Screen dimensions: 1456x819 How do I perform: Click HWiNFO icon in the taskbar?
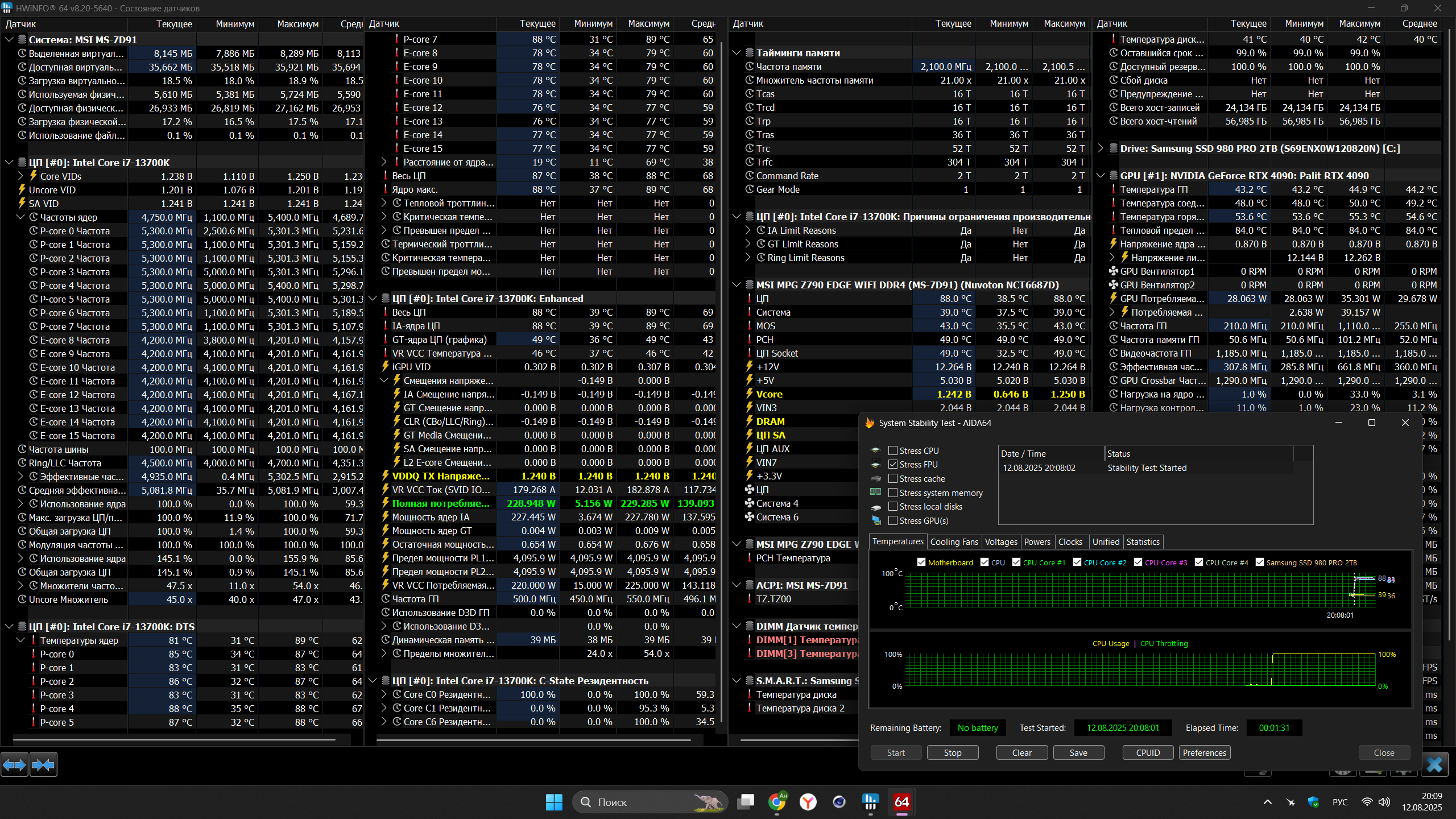click(x=870, y=802)
